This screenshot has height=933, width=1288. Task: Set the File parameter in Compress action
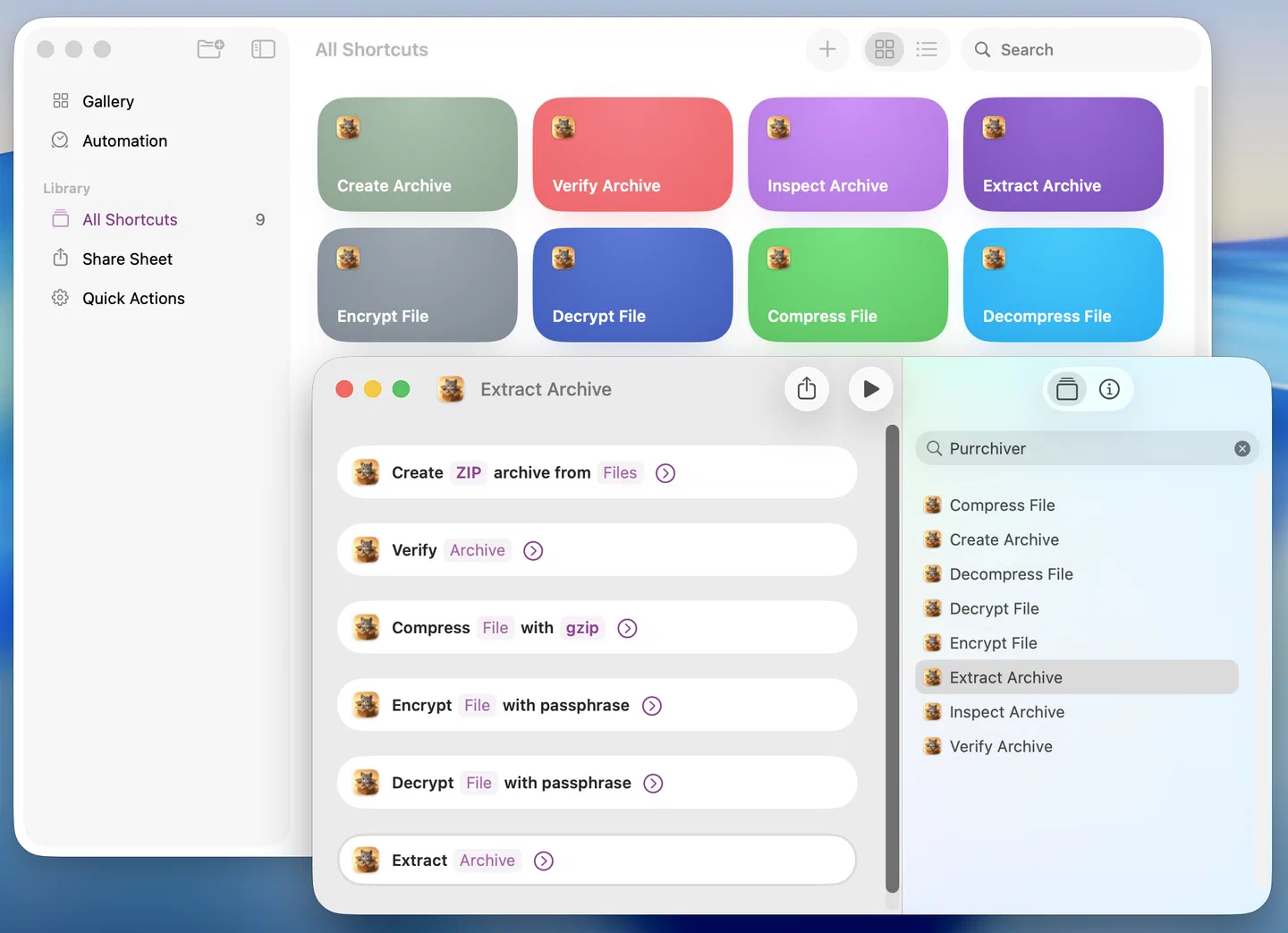click(x=496, y=628)
